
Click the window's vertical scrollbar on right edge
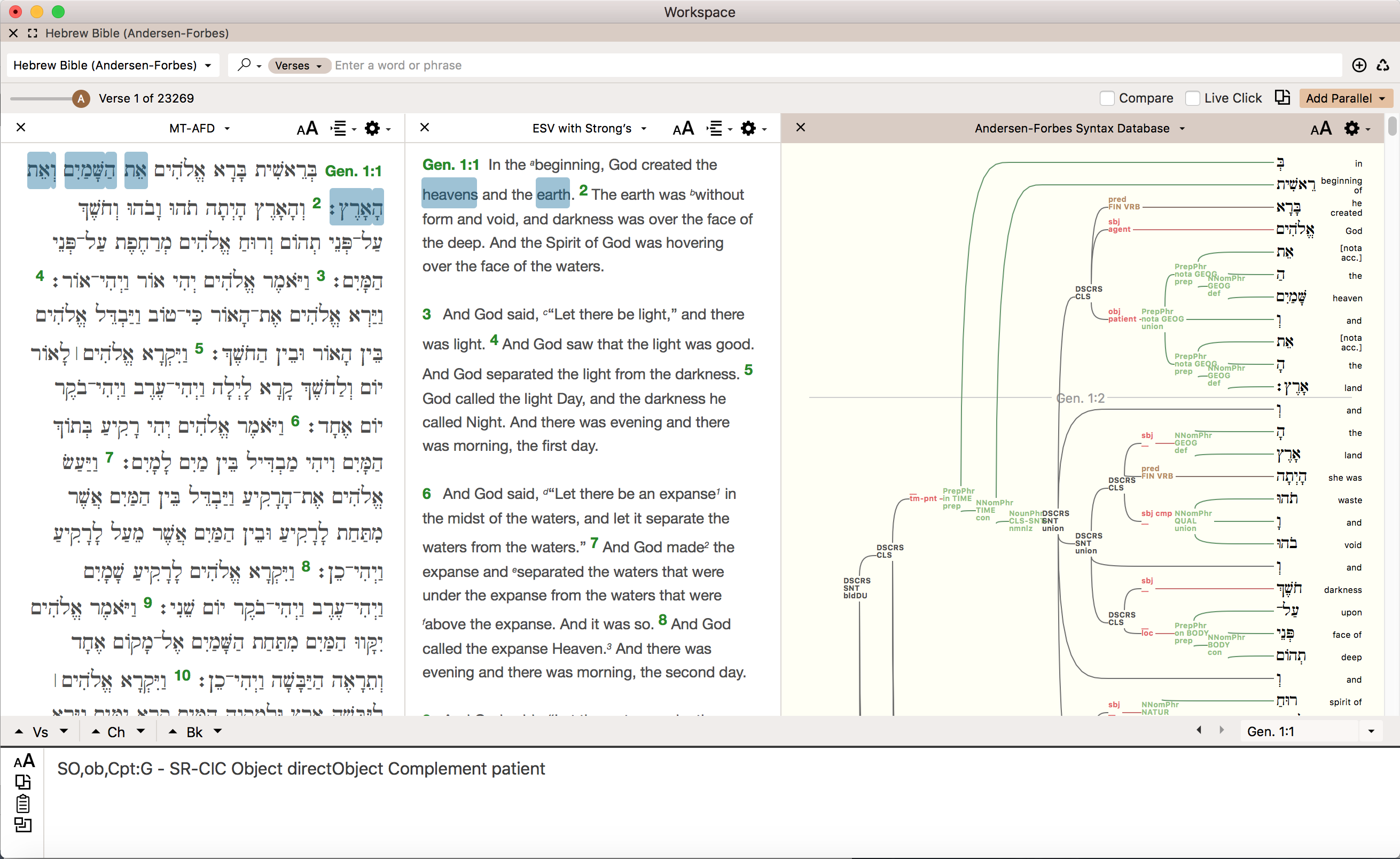tap(1392, 126)
